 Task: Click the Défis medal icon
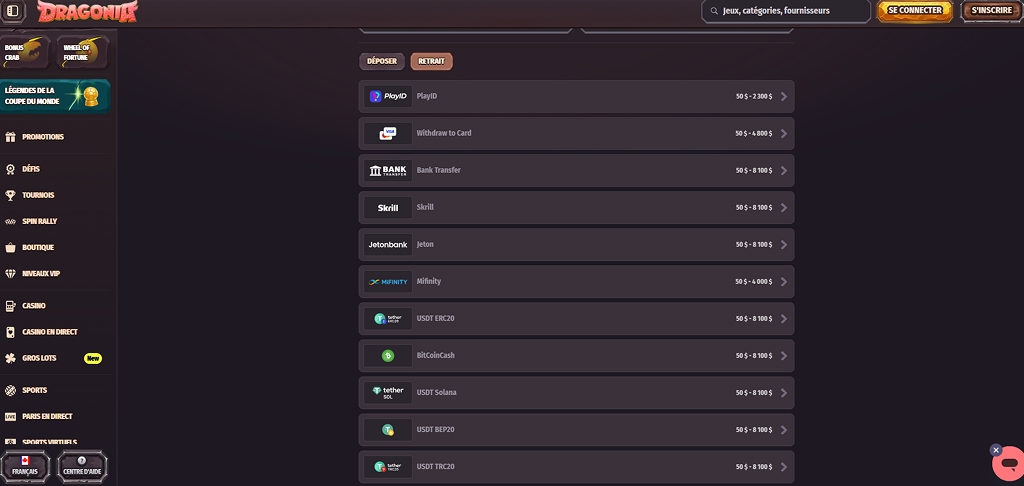[x=10, y=169]
